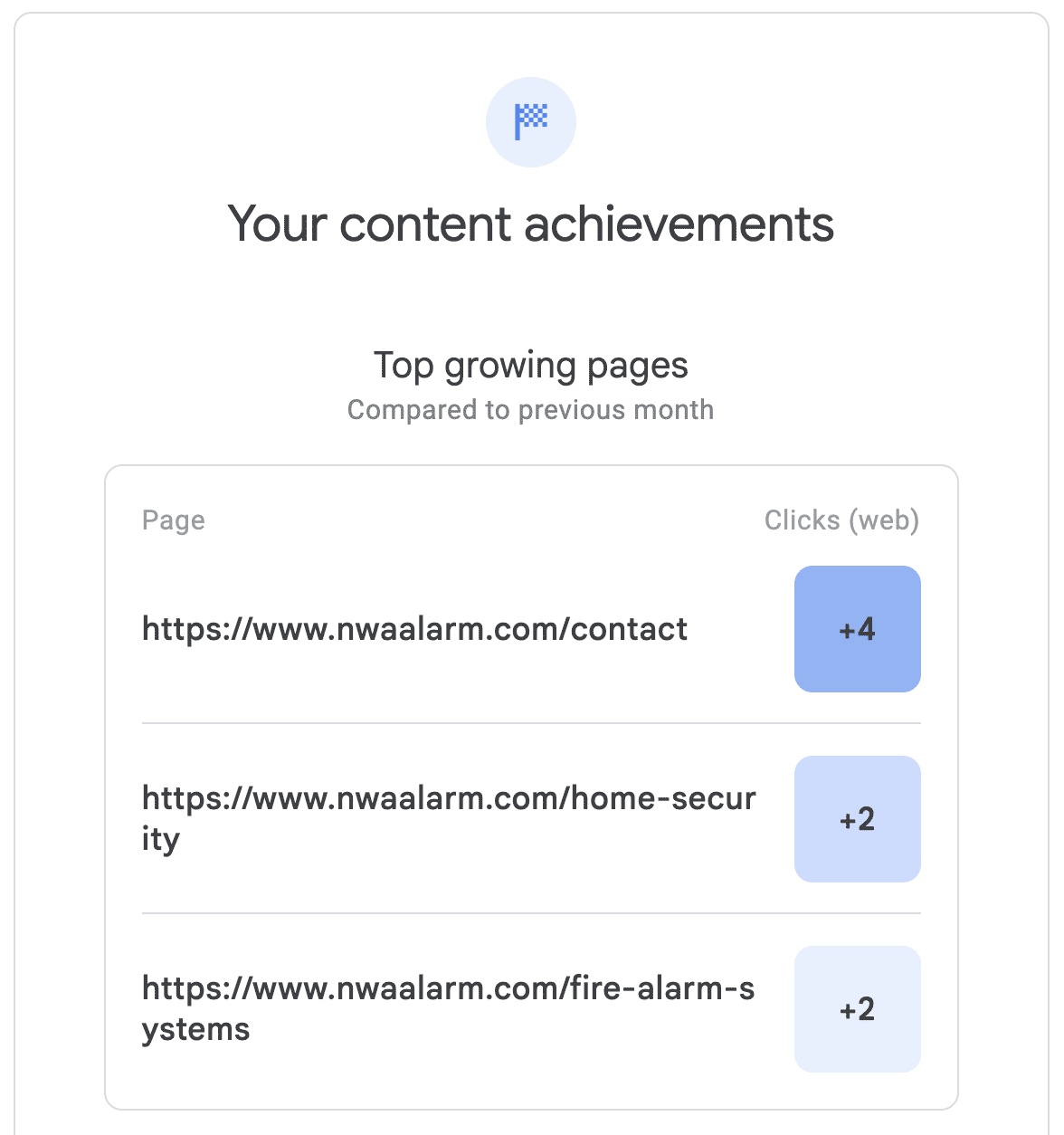Click the '(web)' text in Clicks header
This screenshot has height=1135, width=1064.
(x=884, y=520)
